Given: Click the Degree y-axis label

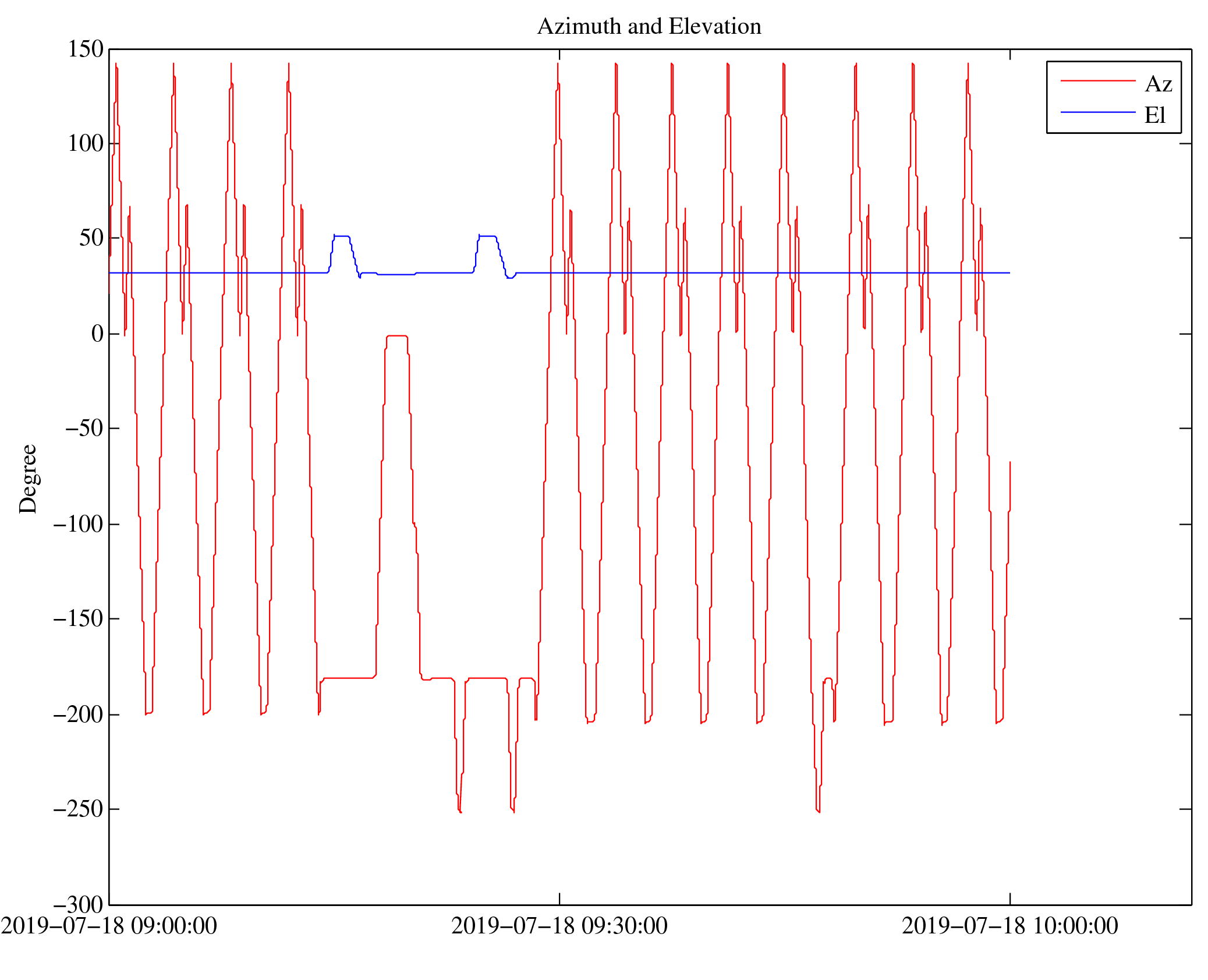Looking at the screenshot, I should tap(28, 479).
